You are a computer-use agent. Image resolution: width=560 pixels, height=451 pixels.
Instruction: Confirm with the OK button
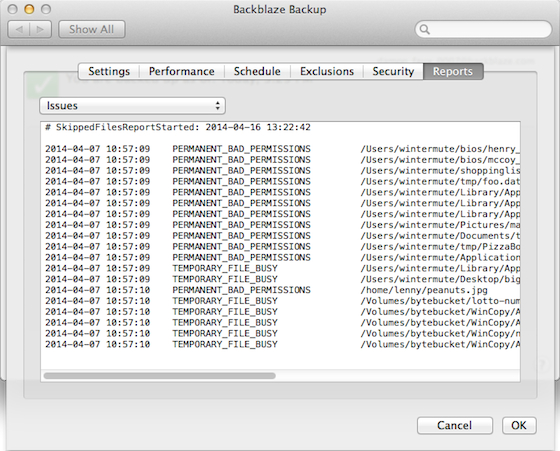pos(519,425)
